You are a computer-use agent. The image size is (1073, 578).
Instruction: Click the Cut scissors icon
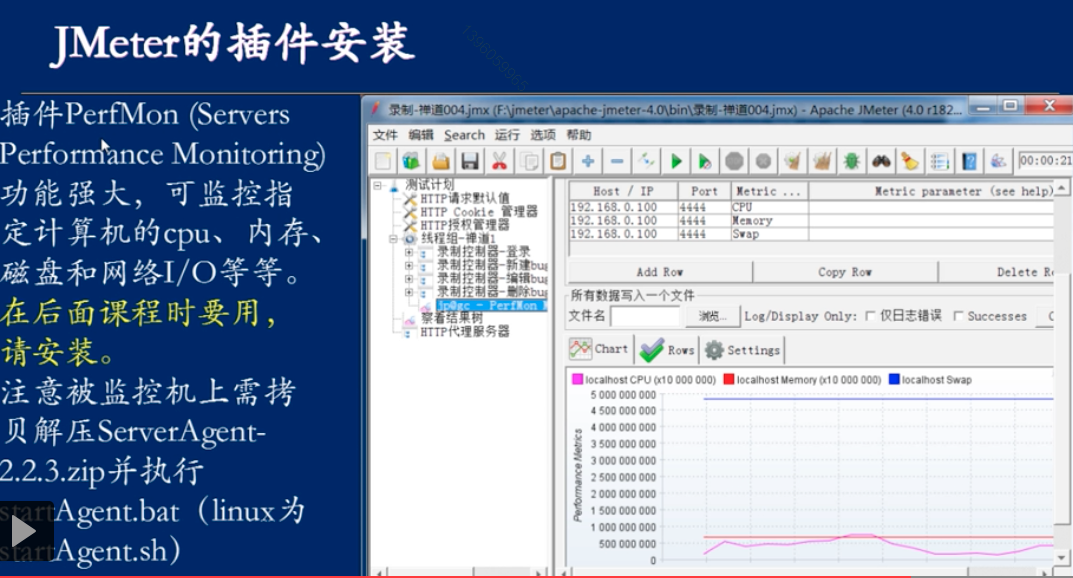pos(500,161)
